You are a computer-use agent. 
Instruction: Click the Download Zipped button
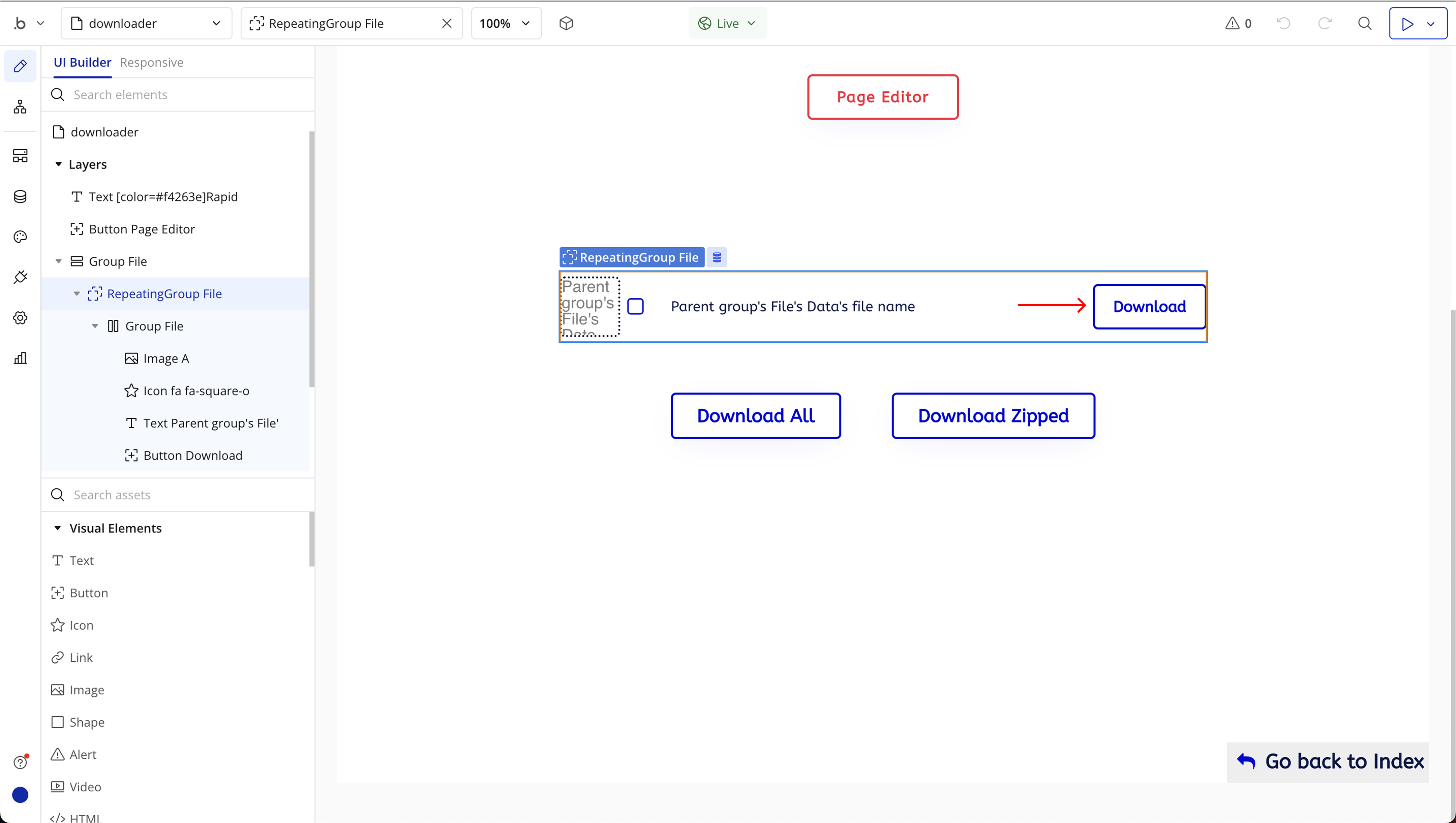(993, 416)
